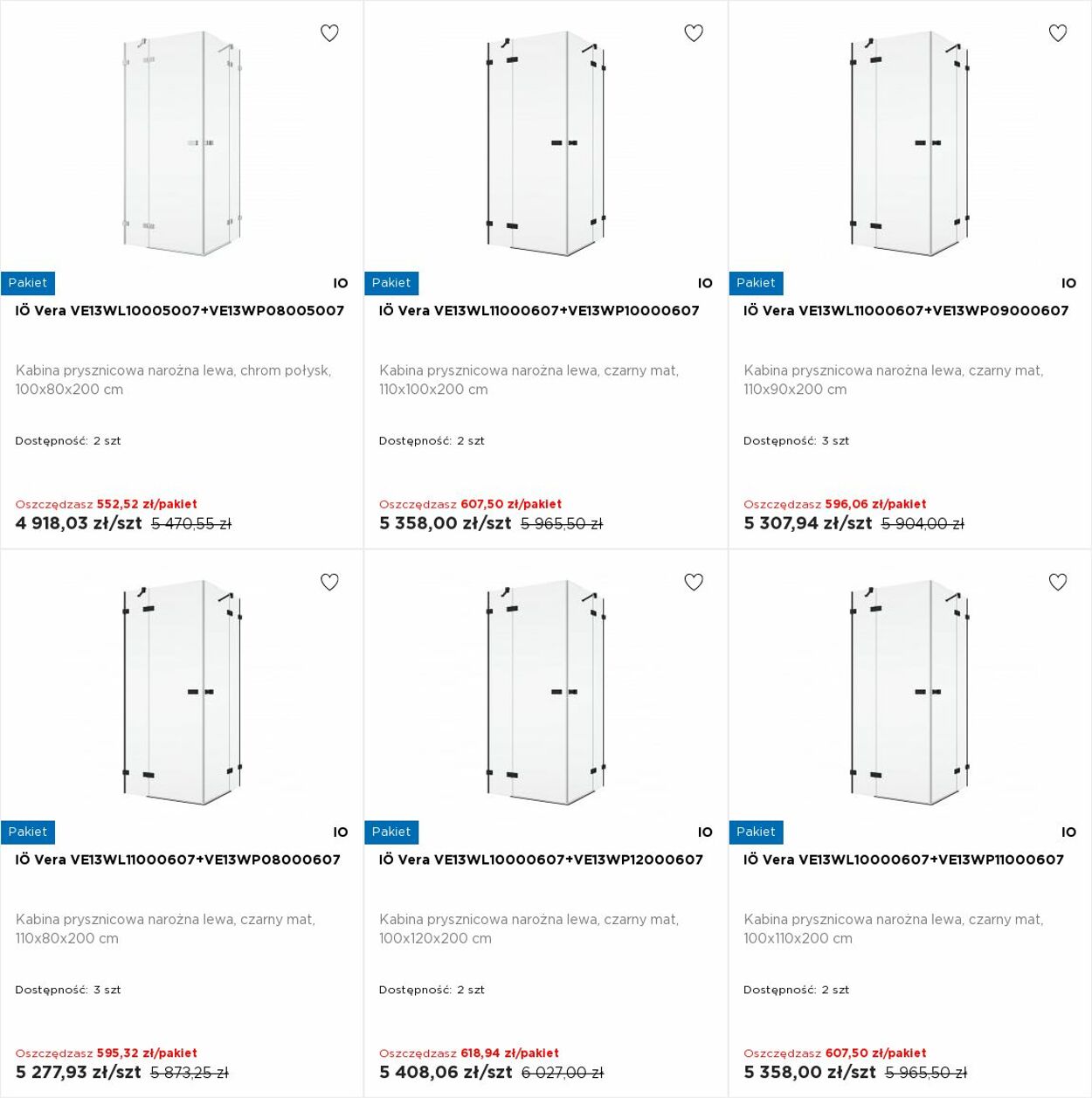The image size is (1092, 1098).
Task: Open IÖ Vera VE13WL11000607+VE13WP08000607 product
Action: tap(178, 860)
